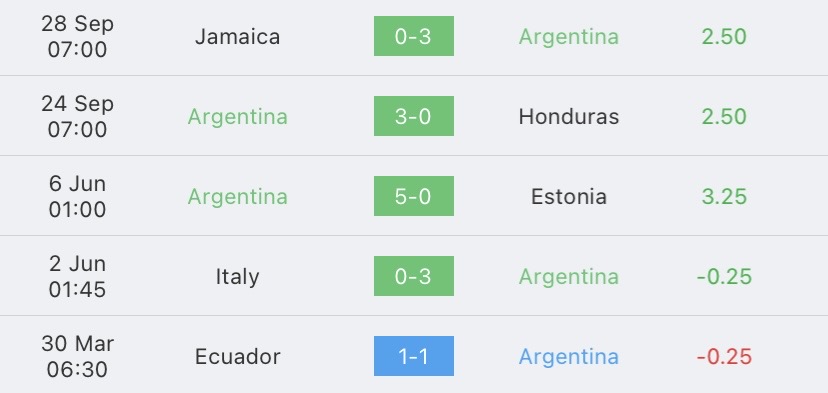Click Argentina in the Jamaica match row
This screenshot has height=393, width=828.
coord(569,37)
